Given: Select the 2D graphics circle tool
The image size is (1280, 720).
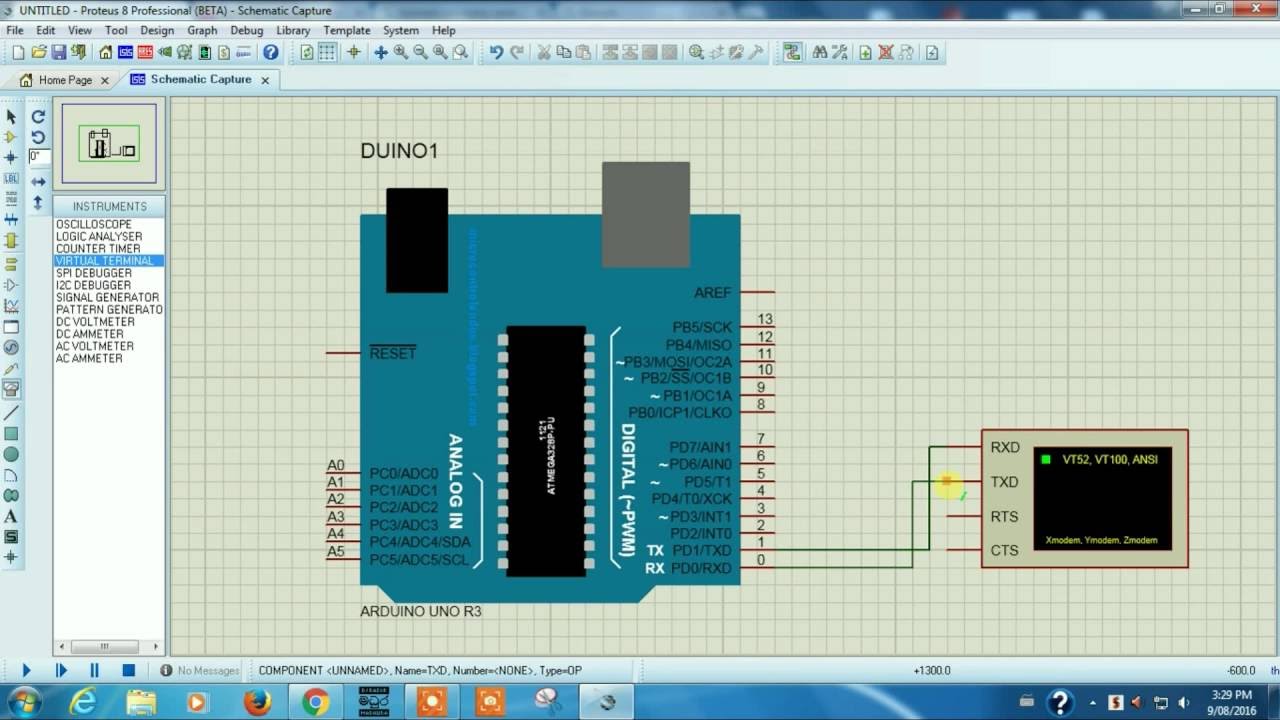Looking at the screenshot, I should [11, 455].
